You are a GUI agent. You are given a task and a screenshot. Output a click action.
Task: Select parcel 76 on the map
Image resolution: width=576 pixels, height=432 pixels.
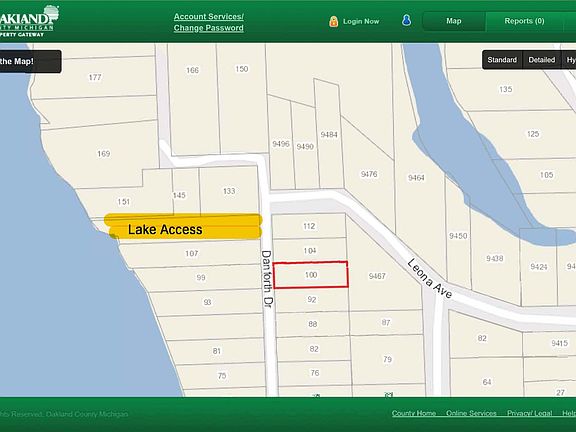pyautogui.click(x=314, y=373)
